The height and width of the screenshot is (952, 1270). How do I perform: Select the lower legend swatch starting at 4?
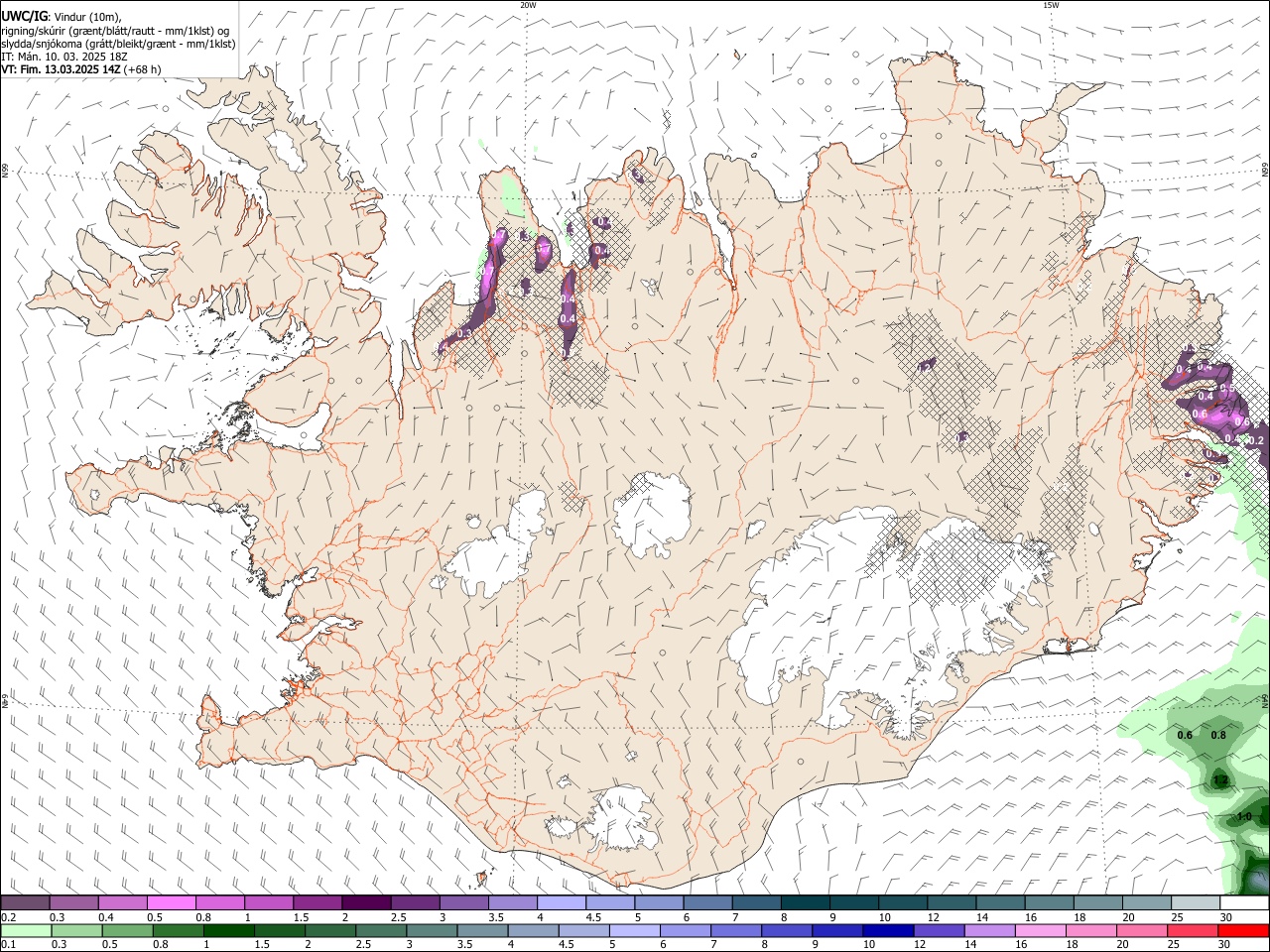532,930
